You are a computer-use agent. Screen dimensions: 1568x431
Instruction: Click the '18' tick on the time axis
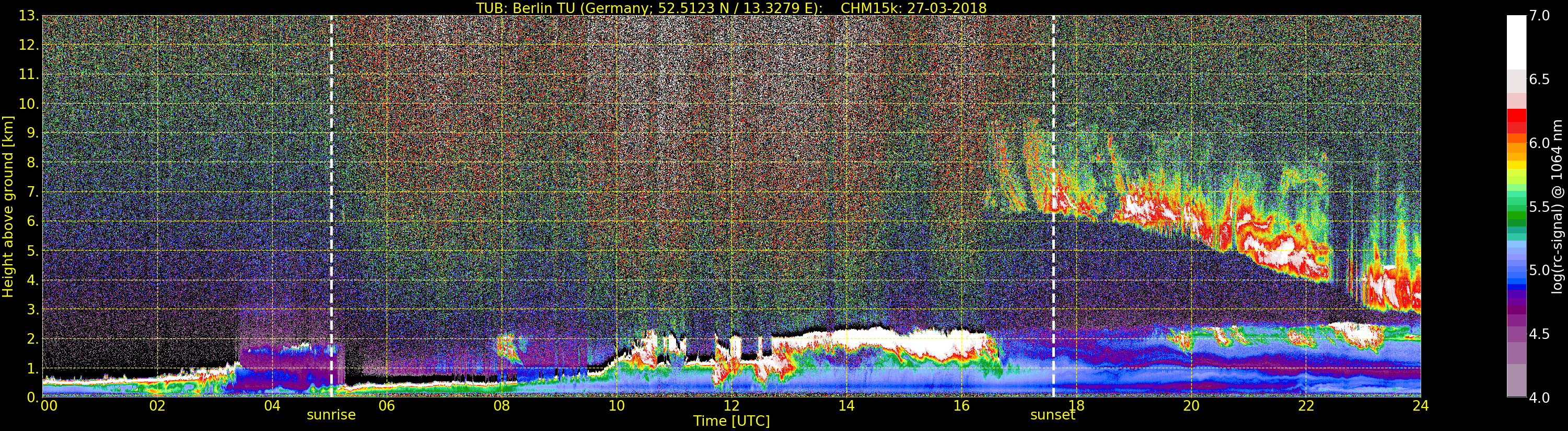[x=1077, y=406]
